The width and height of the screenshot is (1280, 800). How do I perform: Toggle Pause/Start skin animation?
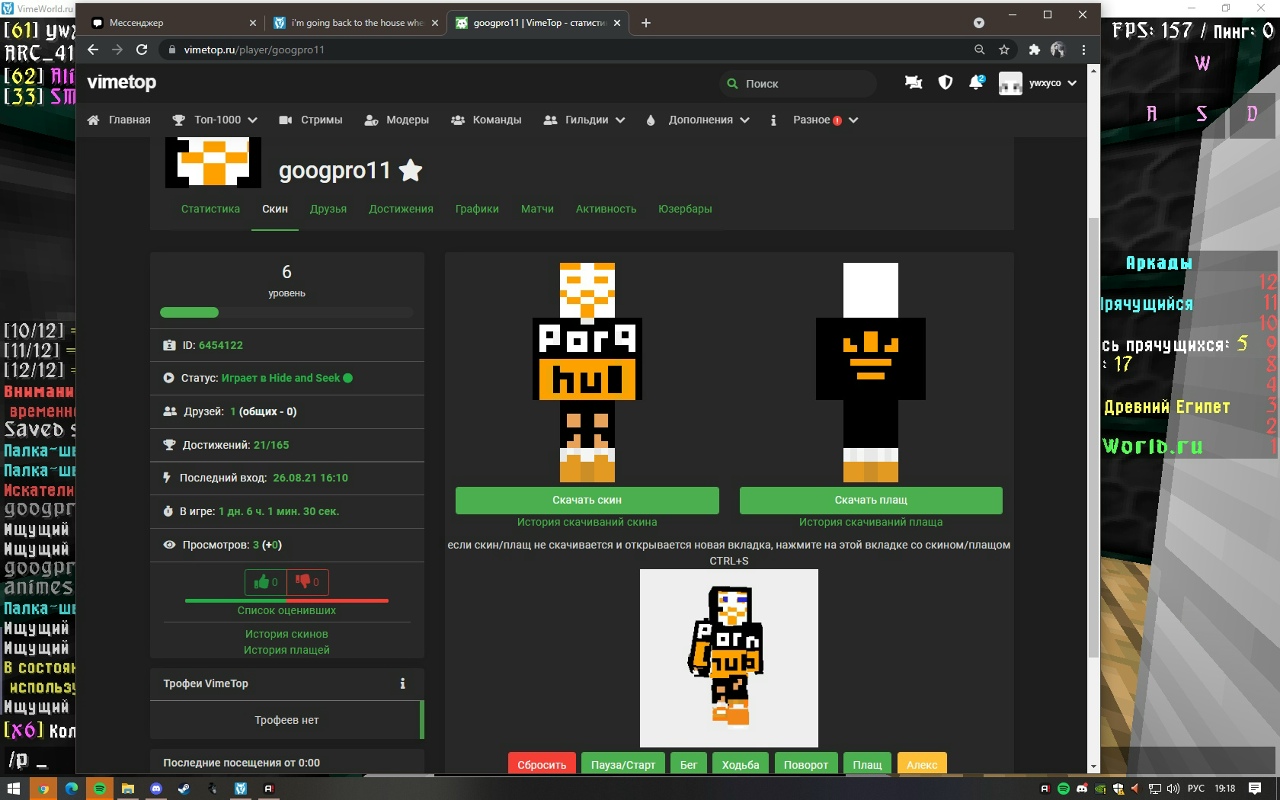pyautogui.click(x=623, y=764)
